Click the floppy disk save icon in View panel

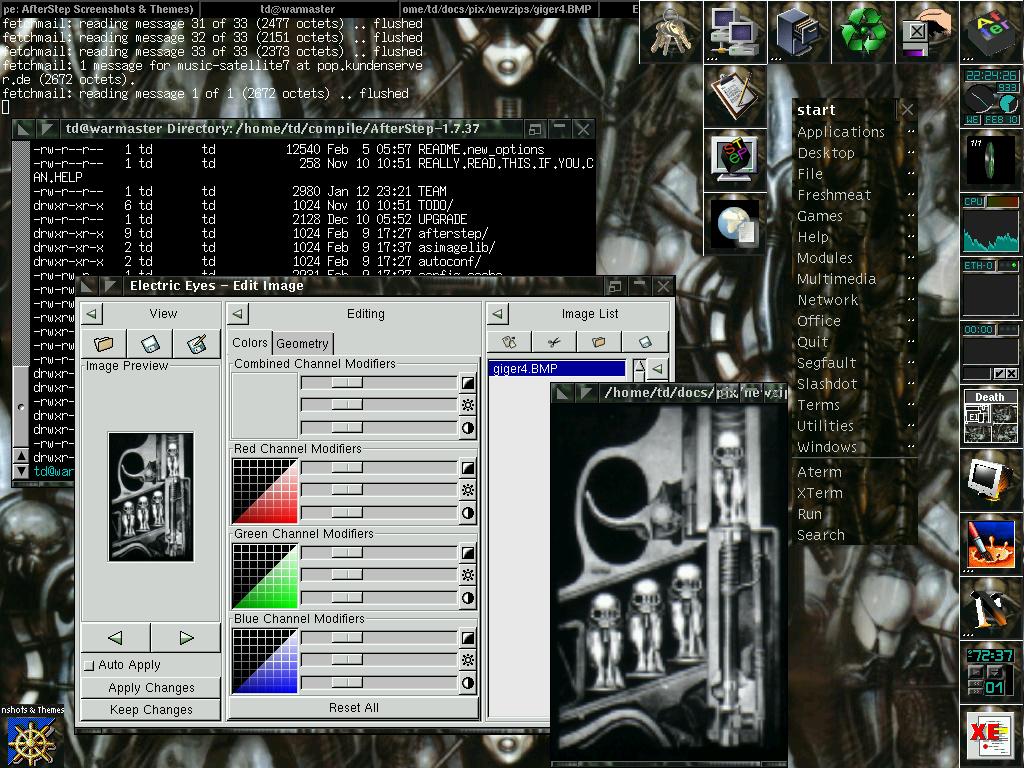tap(150, 344)
